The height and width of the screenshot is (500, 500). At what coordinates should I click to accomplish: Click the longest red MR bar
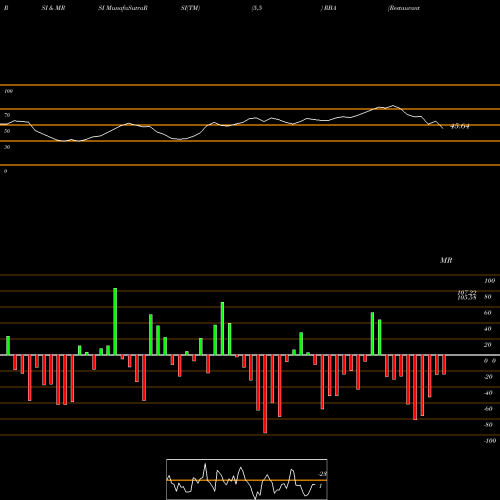265,394
